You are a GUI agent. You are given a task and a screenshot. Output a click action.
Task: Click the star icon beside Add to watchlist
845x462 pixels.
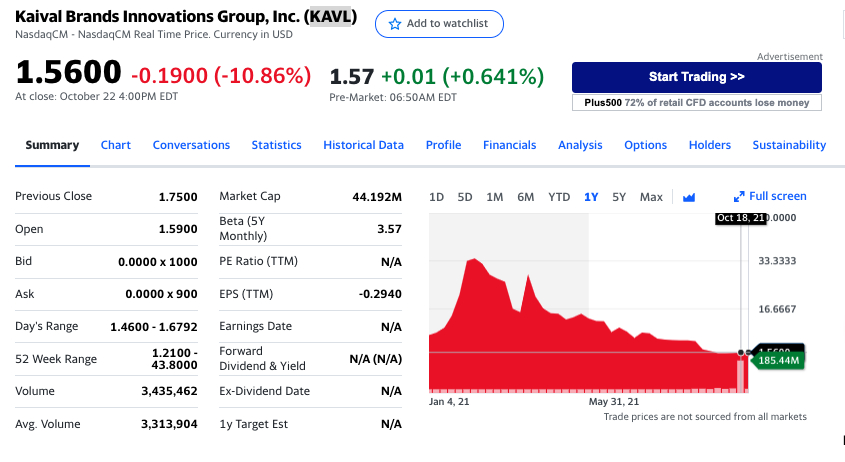[x=394, y=24]
